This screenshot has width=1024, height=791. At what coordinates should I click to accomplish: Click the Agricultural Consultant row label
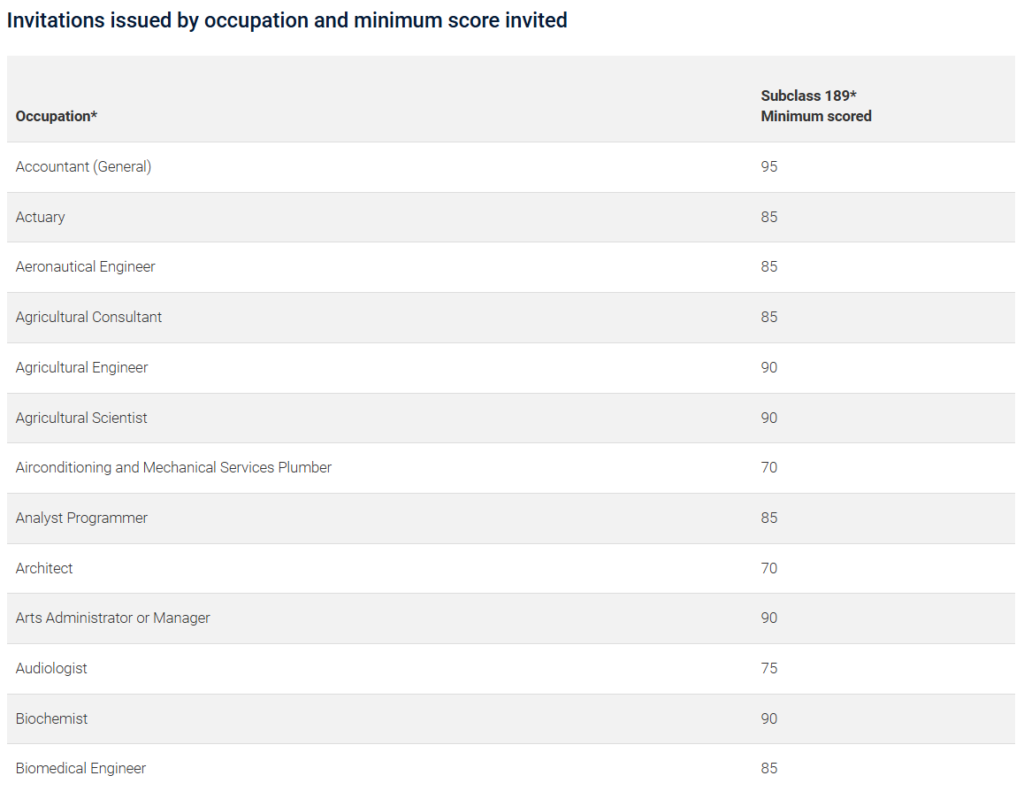point(89,317)
